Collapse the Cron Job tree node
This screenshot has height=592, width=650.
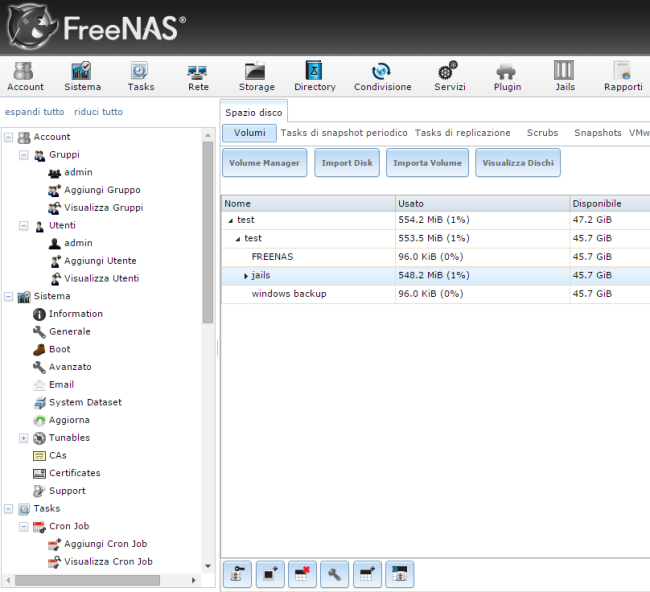(x=24, y=527)
